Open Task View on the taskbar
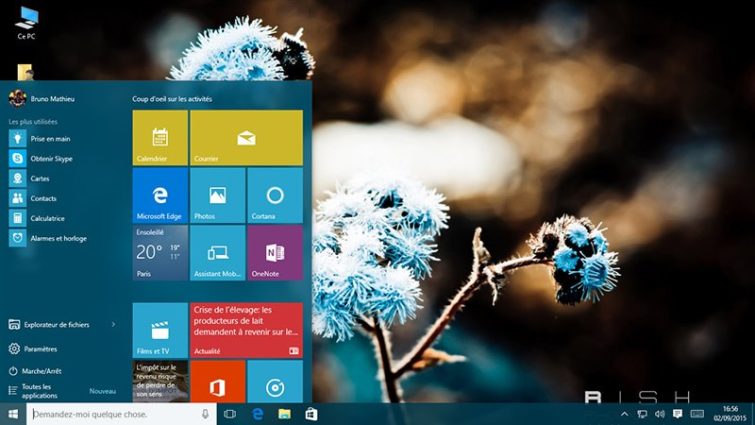The height and width of the screenshot is (425, 755). pyautogui.click(x=230, y=414)
